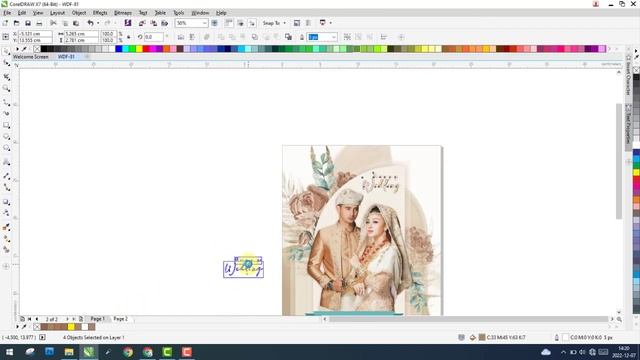Open the Object menu
The width and height of the screenshot is (640, 360).
click(x=79, y=13)
